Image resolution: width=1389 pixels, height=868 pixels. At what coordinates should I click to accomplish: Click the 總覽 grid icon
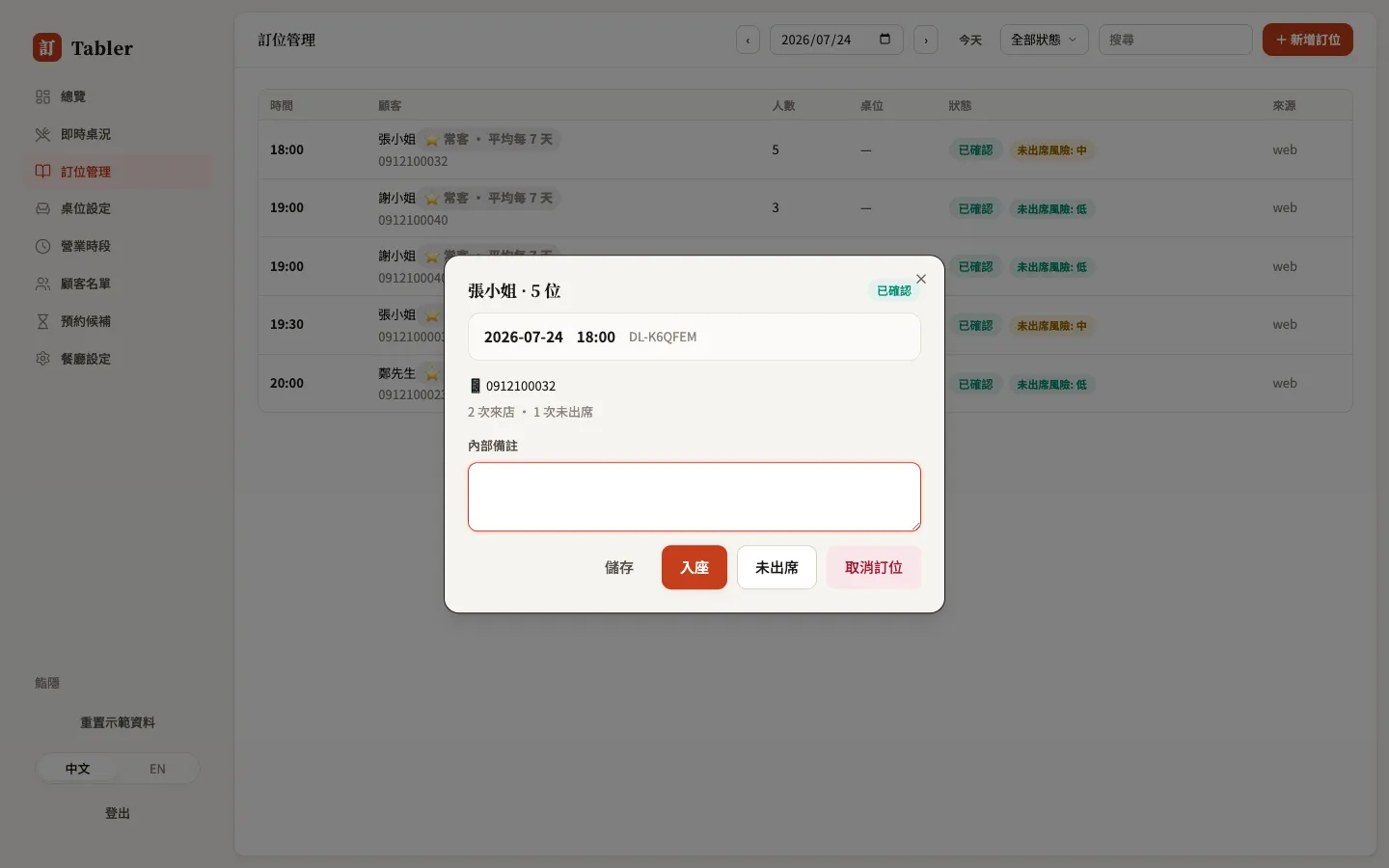coord(42,96)
